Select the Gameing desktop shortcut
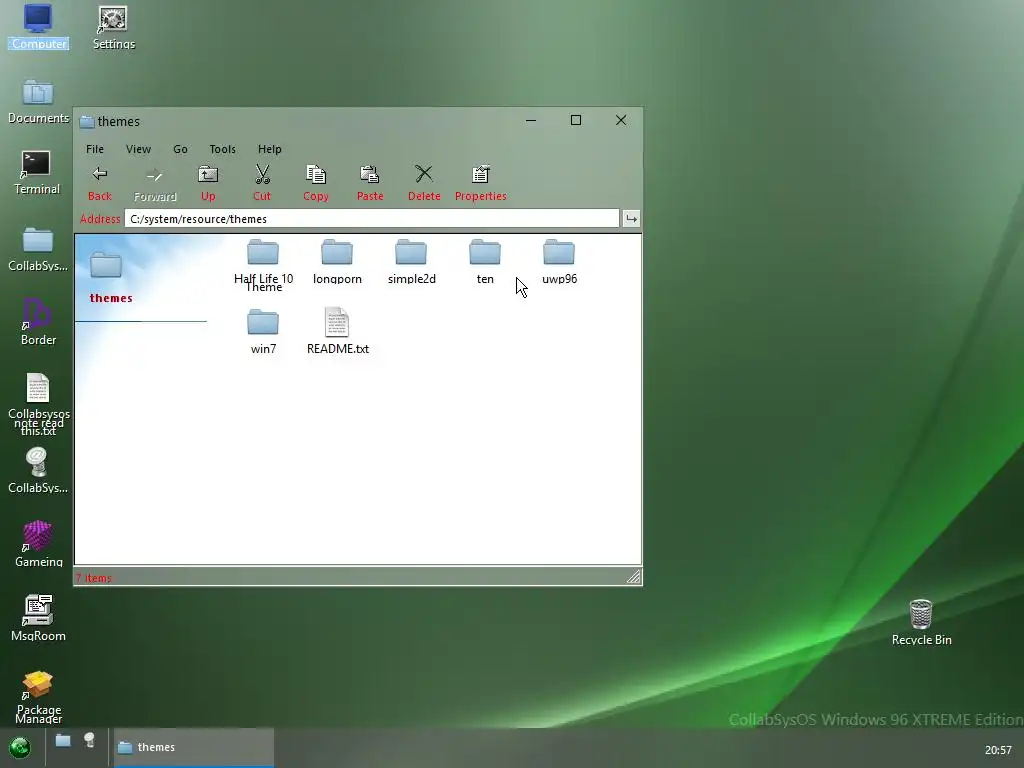The width and height of the screenshot is (1024, 768). pos(39,544)
